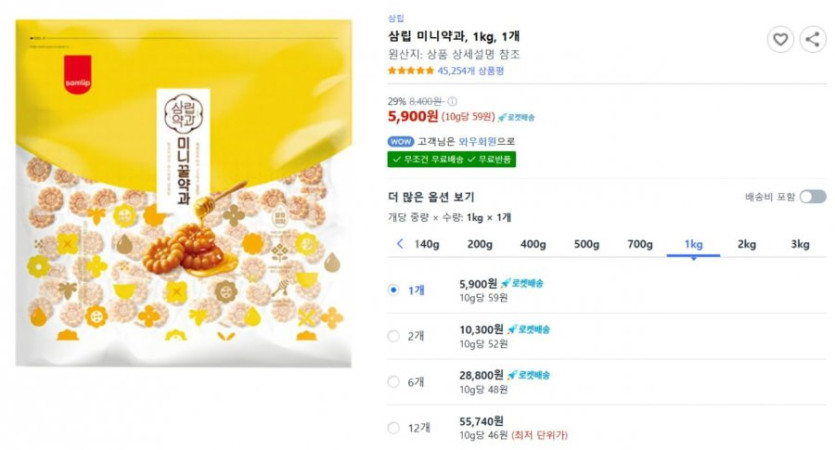The width and height of the screenshot is (835, 450).
Task: Choose the 12개 quantity radio option
Action: [x=393, y=427]
